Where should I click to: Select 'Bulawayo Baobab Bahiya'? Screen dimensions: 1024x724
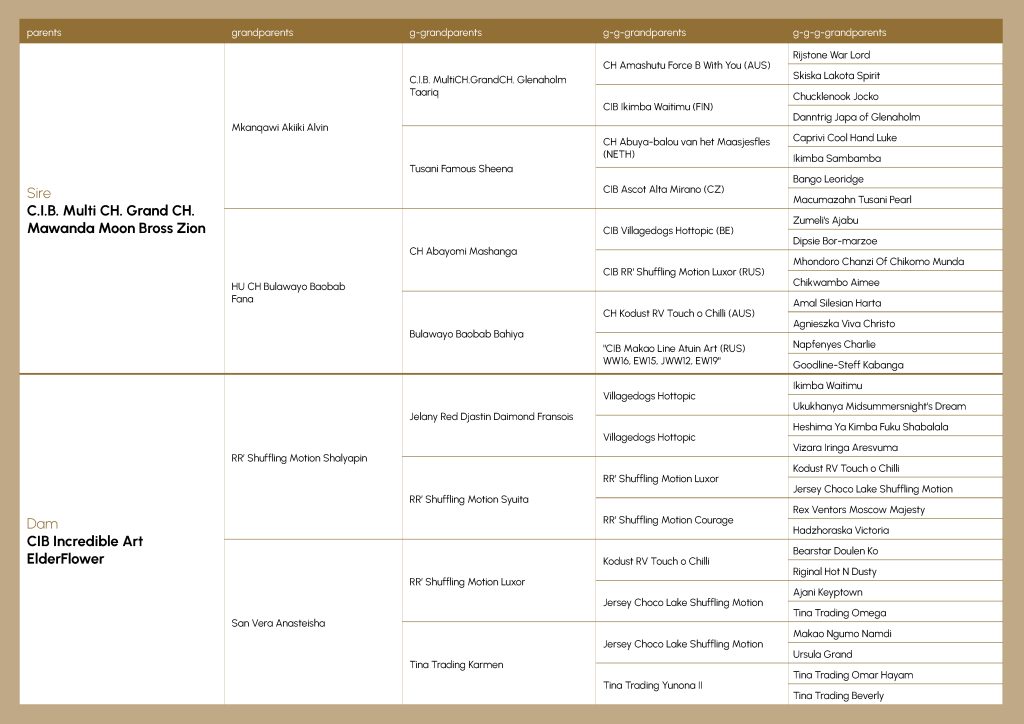pyautogui.click(x=466, y=334)
